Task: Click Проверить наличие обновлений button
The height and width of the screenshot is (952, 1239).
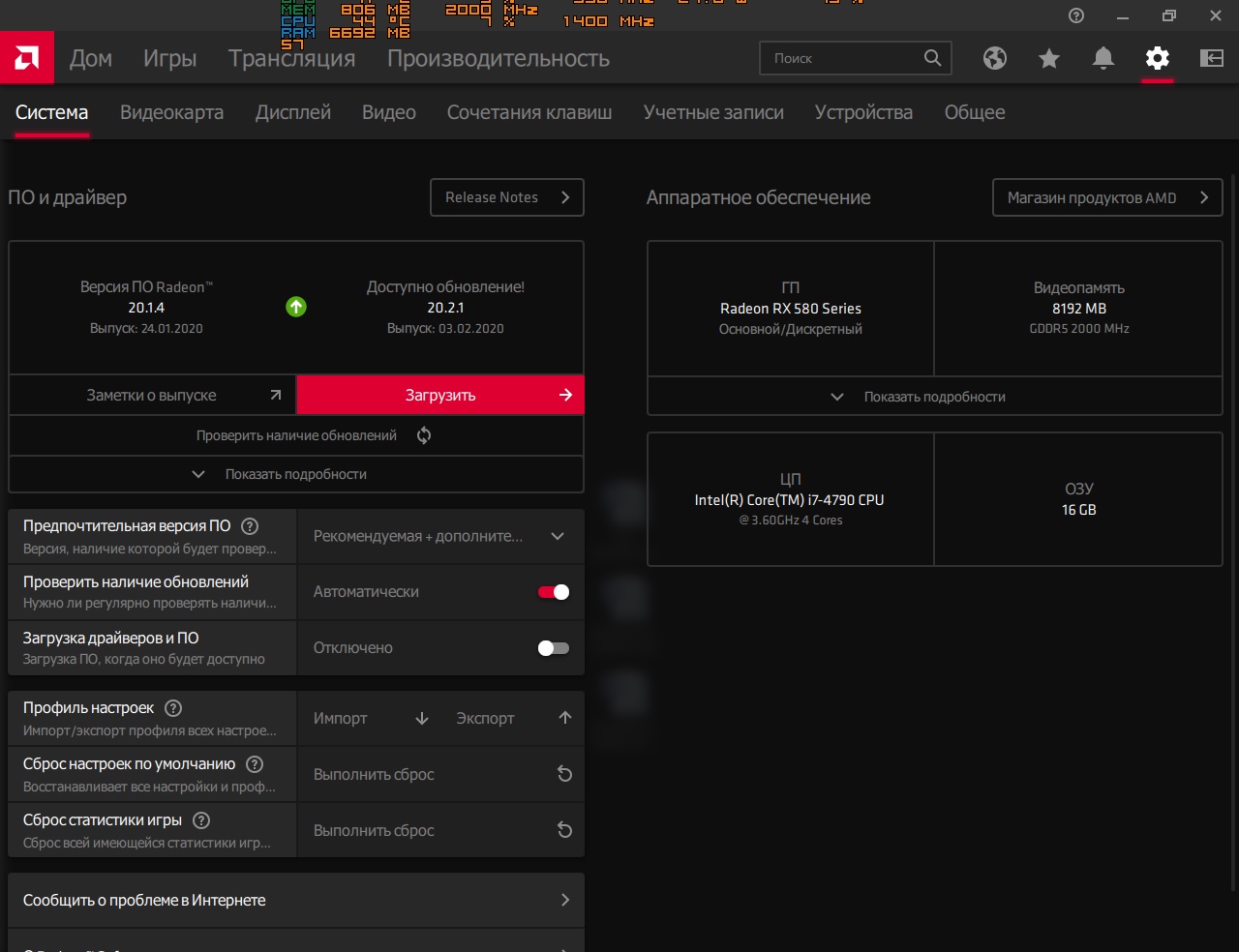Action: (x=296, y=435)
